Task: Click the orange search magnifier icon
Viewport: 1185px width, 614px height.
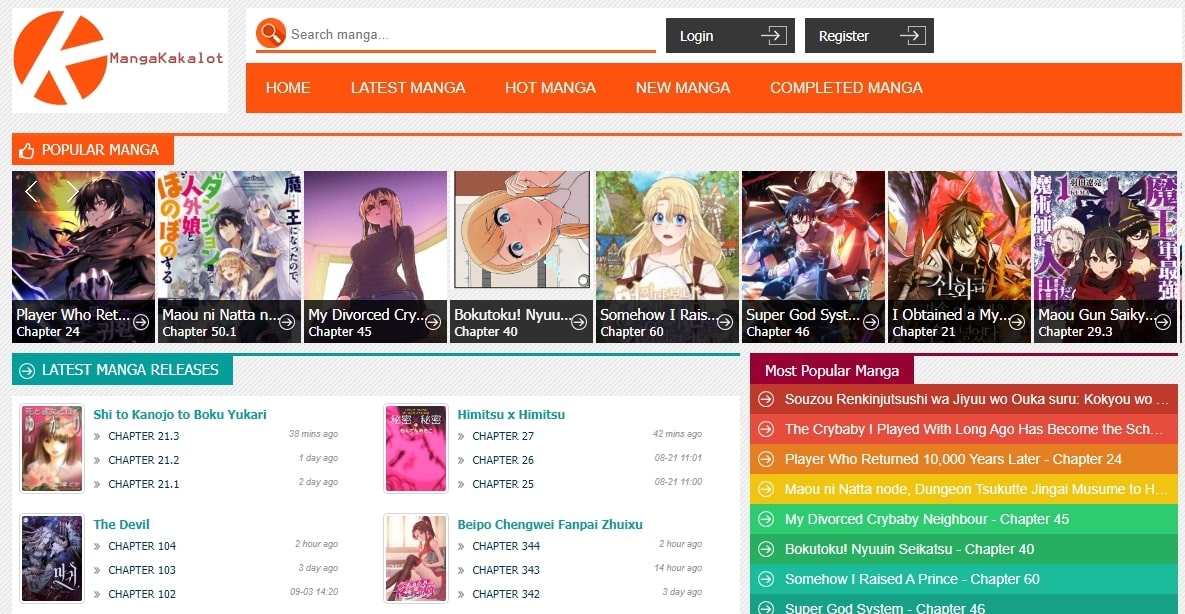Action: tap(271, 33)
